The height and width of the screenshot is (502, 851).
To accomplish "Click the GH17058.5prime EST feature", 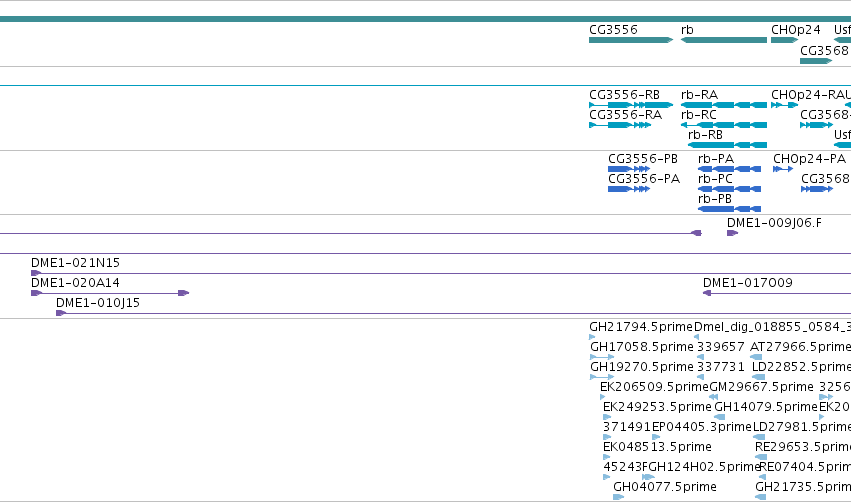I will coord(602,357).
